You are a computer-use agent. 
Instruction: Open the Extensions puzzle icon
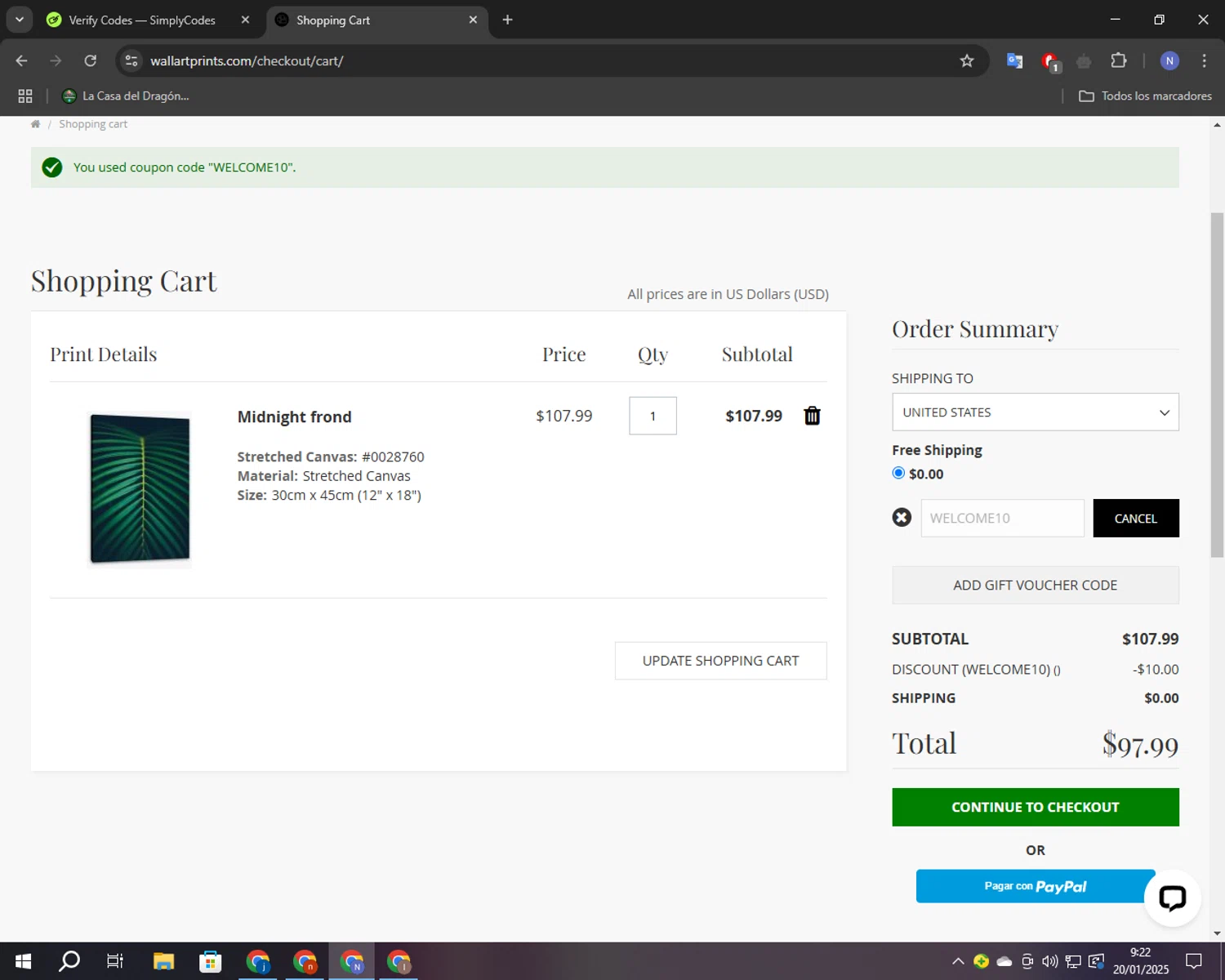[x=1119, y=61]
